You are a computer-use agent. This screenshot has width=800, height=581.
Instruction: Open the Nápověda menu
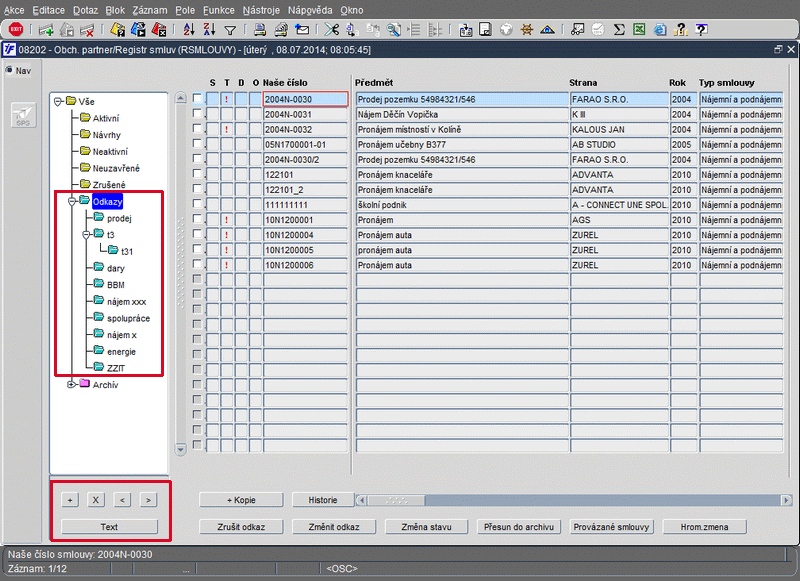(310, 10)
